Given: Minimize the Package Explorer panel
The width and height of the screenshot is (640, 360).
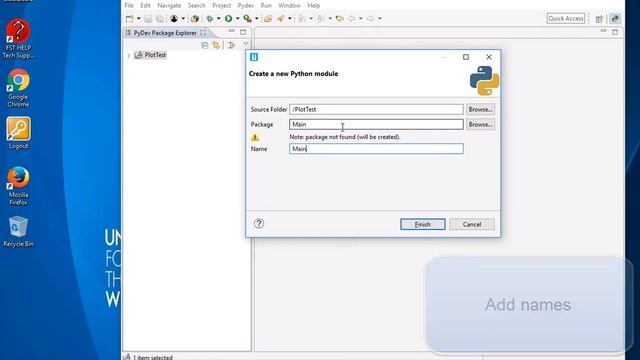Looking at the screenshot, I should (231, 31).
